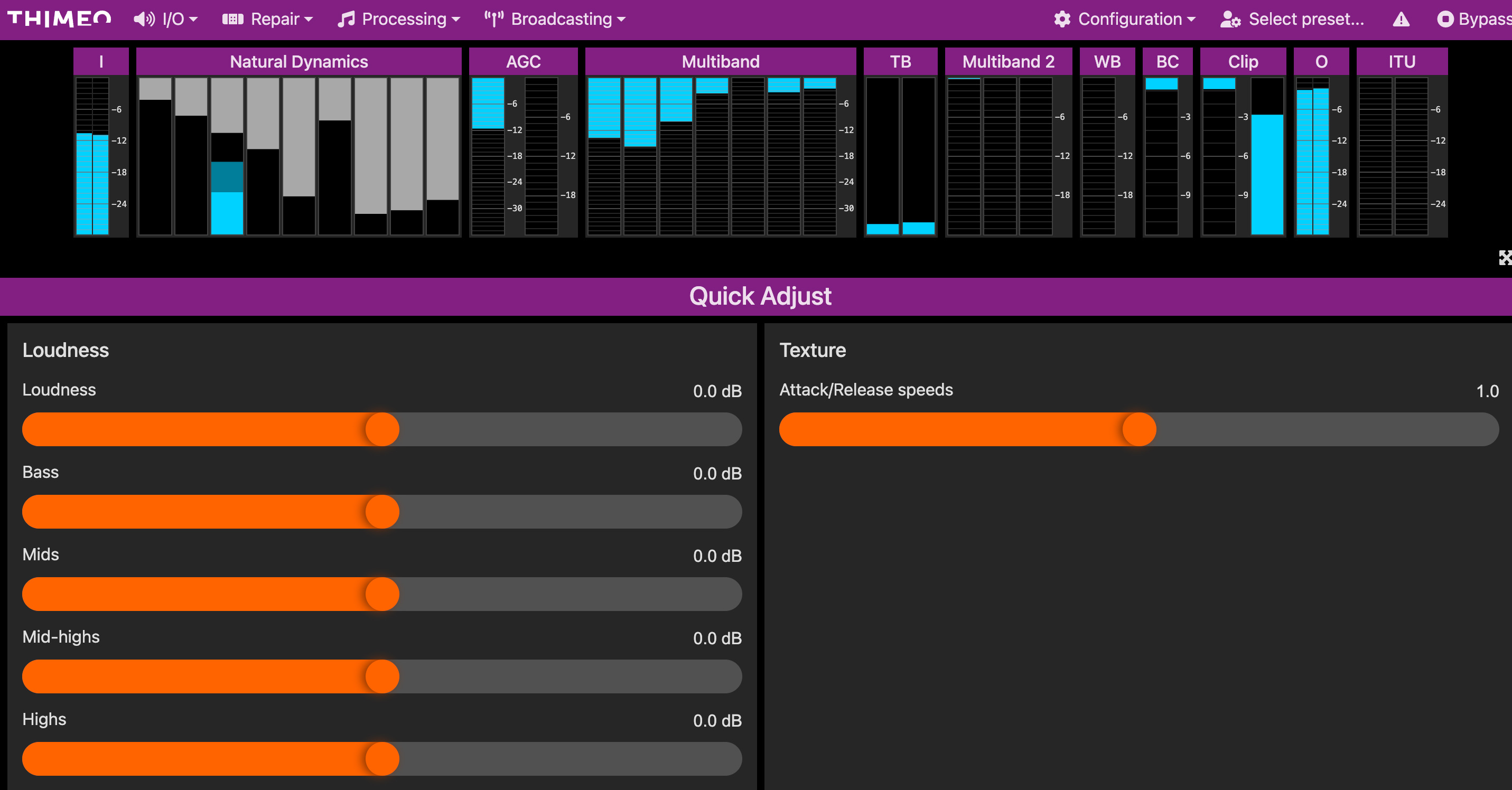Click the Repair bandage icon
The width and height of the screenshot is (1512, 790).
pos(232,20)
